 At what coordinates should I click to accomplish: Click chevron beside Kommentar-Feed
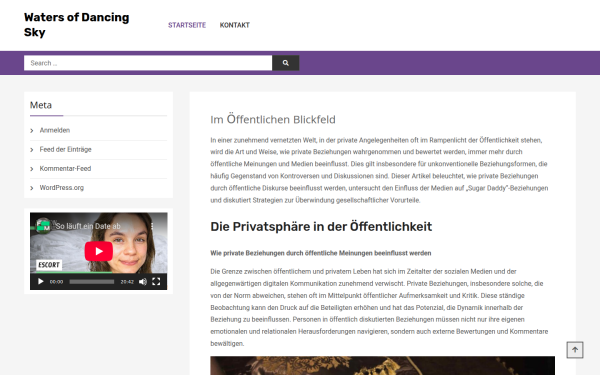[32, 169]
